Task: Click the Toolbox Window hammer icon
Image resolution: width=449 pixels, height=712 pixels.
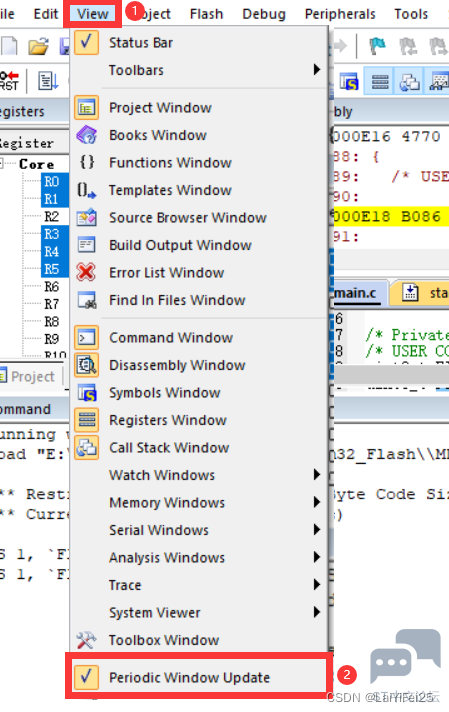Action: [86, 640]
